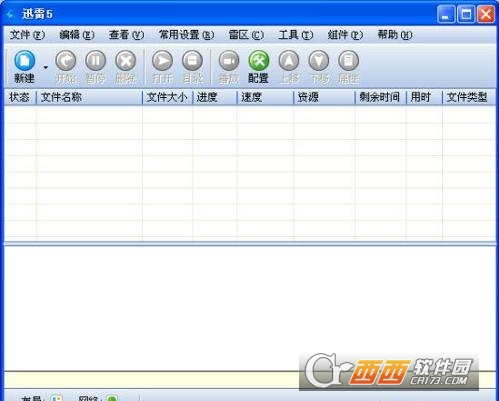Click the 暂停 (Pause) toolbar icon
This screenshot has height=401, width=499.
[96, 61]
